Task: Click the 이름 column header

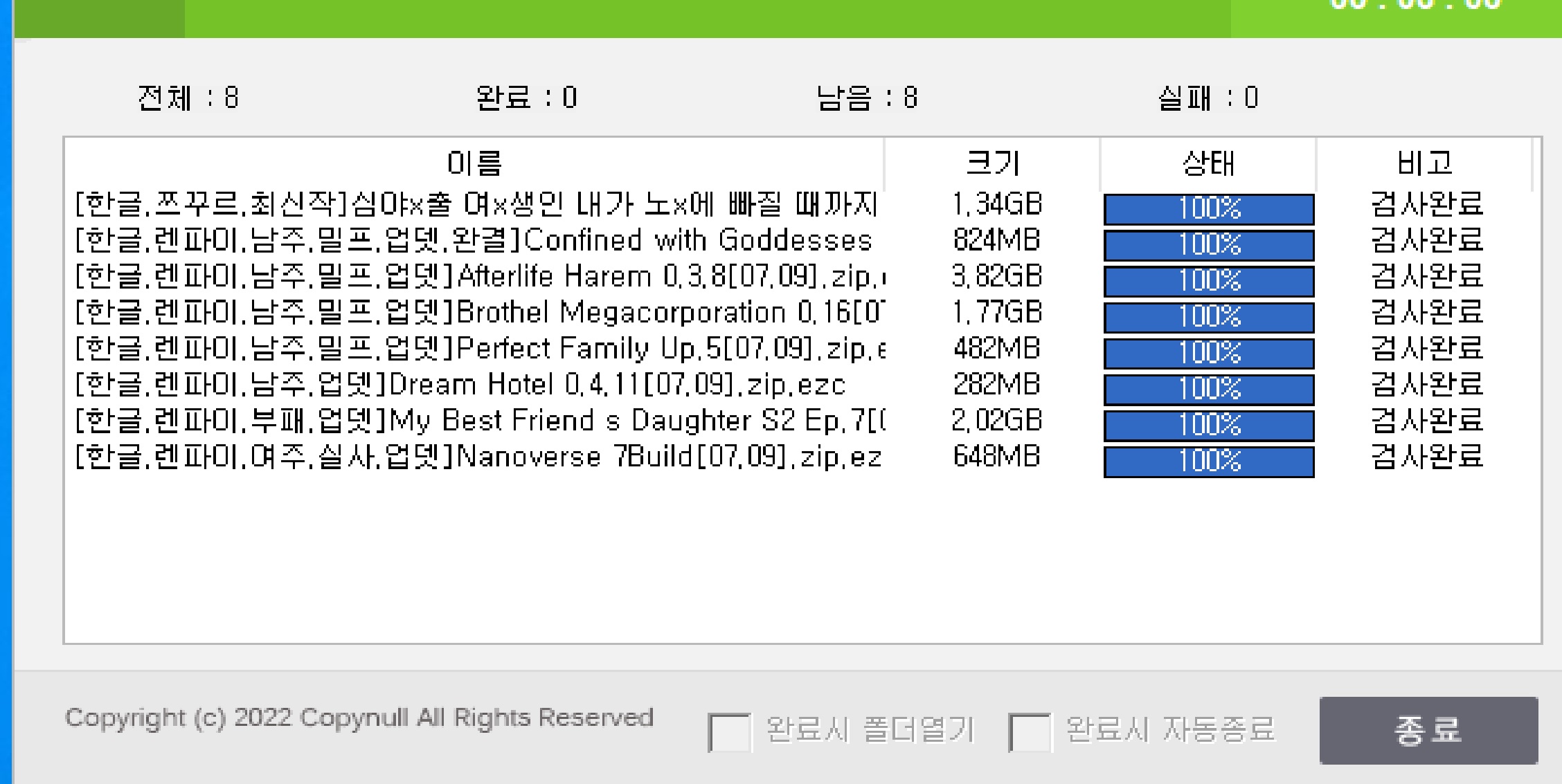Action: [474, 164]
